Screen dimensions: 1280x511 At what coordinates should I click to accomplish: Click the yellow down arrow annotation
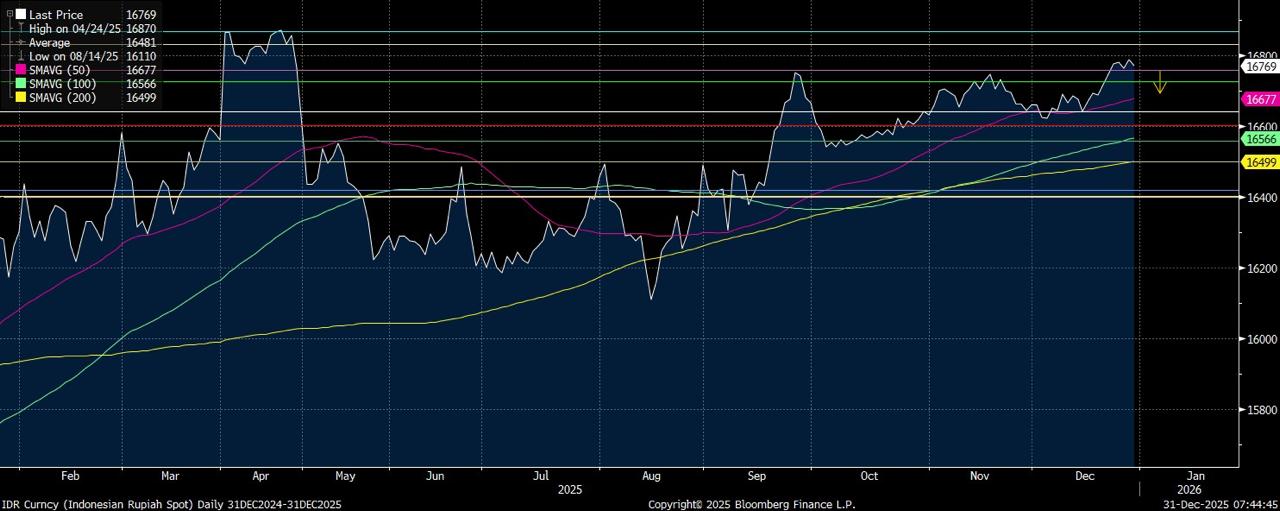coord(1160,83)
